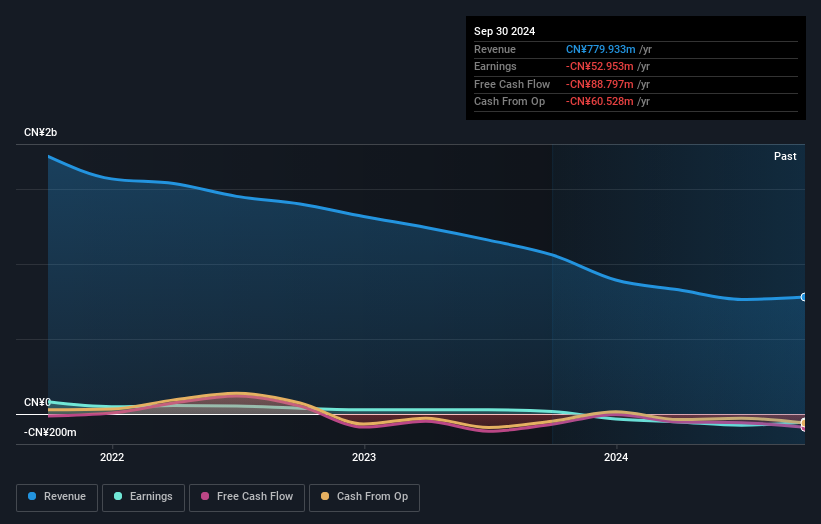Screen dimensions: 821x524
Task: Click the CN¥0 y-axis label
Action: coord(37,403)
